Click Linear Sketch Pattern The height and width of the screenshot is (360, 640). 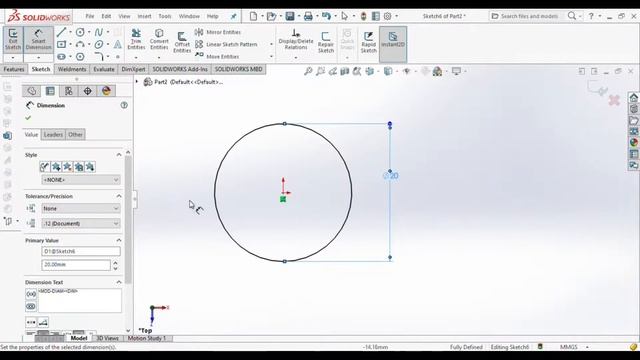(x=226, y=44)
